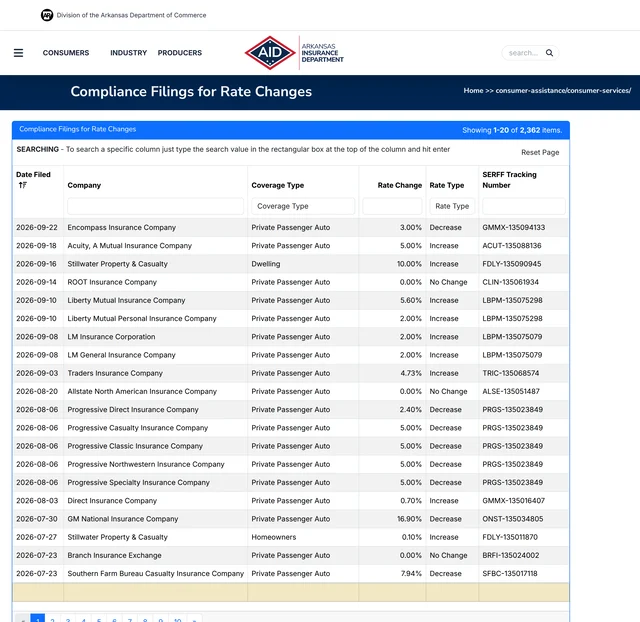This screenshot has height=622, width=640.
Task: Open the INDUSTRY menu
Action: tap(128, 53)
